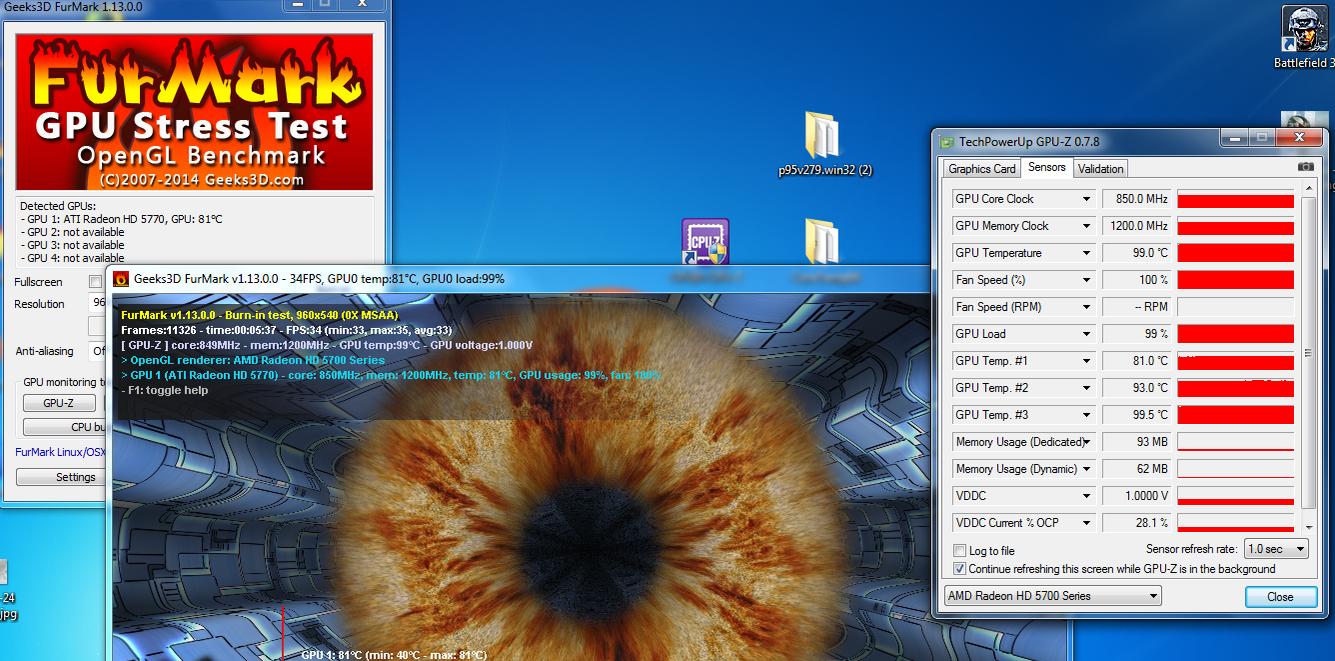Expand the GPU Temp. #2 dropdown
Viewport: 1335px width, 661px height.
(x=1086, y=388)
